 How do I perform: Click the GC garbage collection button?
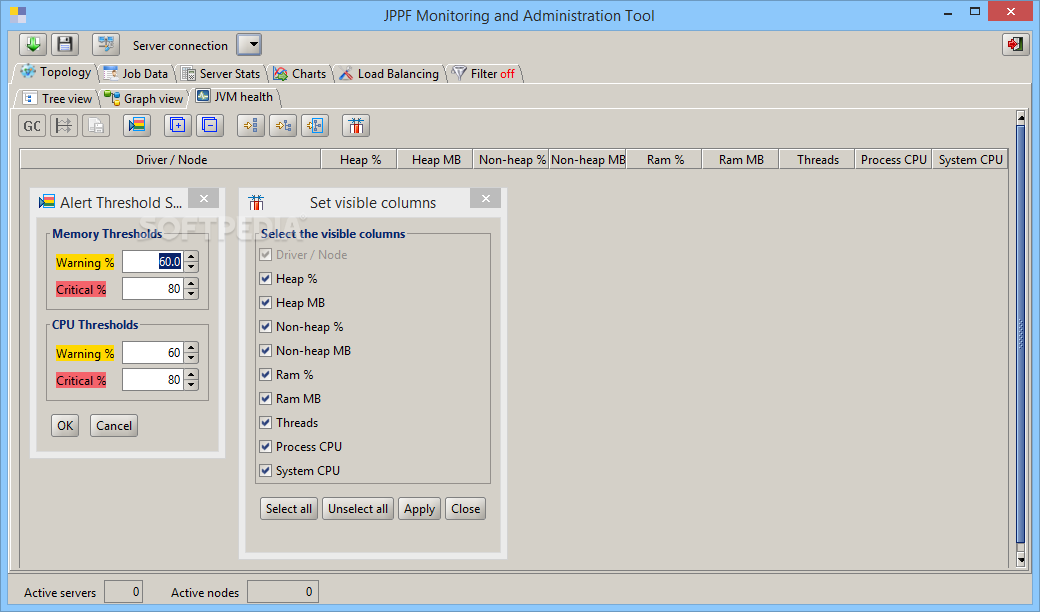point(32,125)
